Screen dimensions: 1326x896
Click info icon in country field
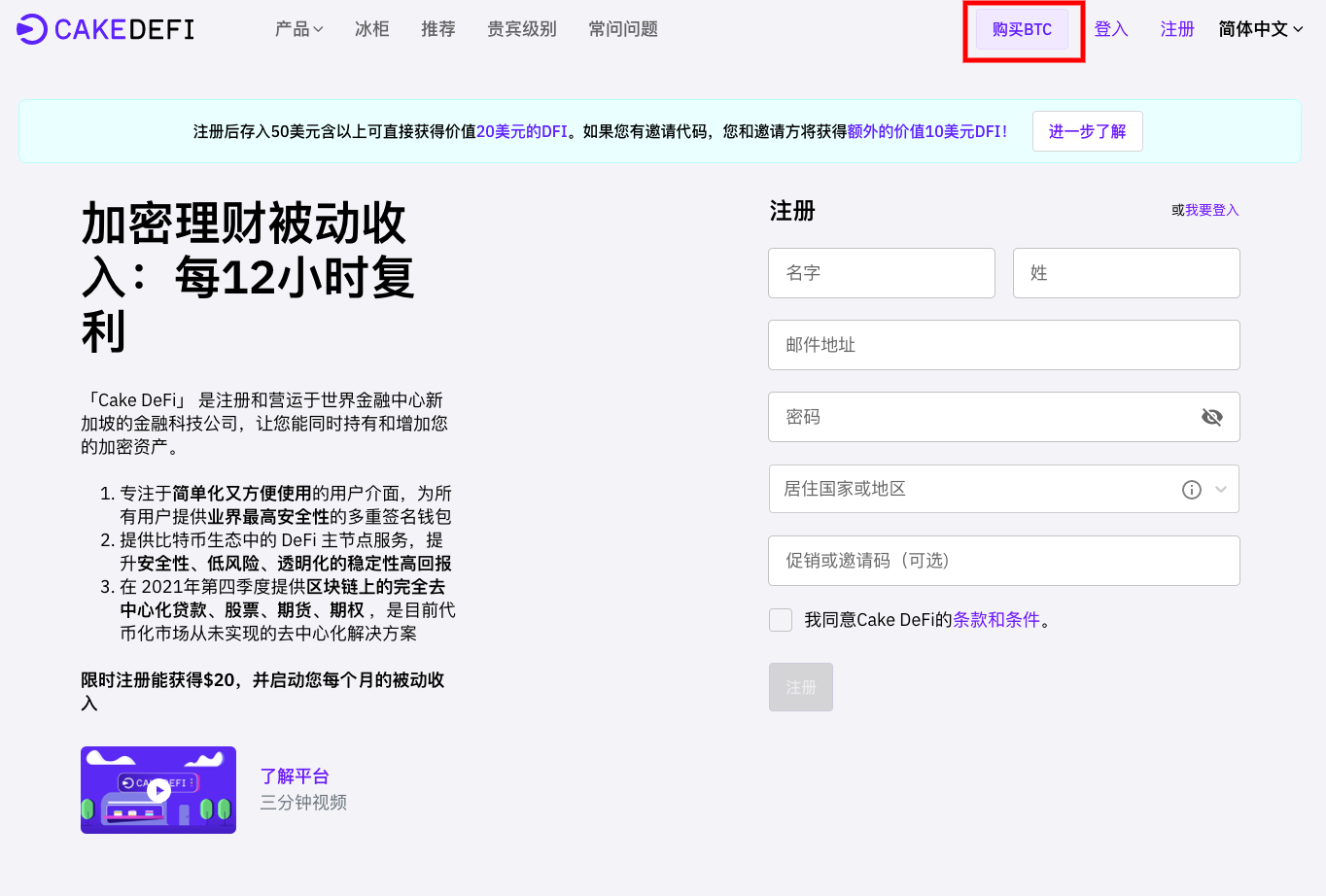pyautogui.click(x=1191, y=490)
